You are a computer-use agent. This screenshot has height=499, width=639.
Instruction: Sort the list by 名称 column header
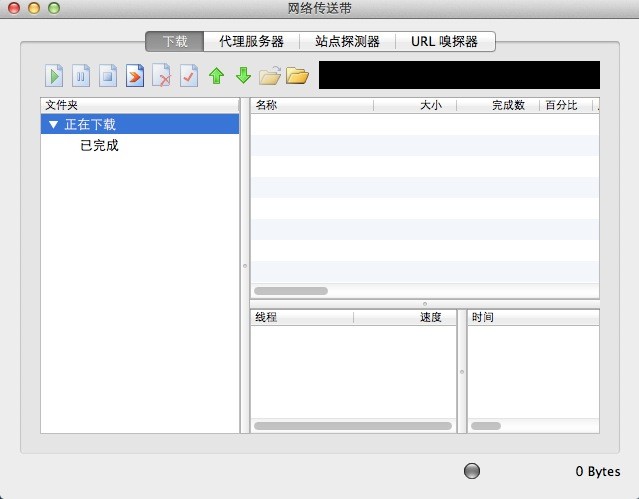pos(310,104)
